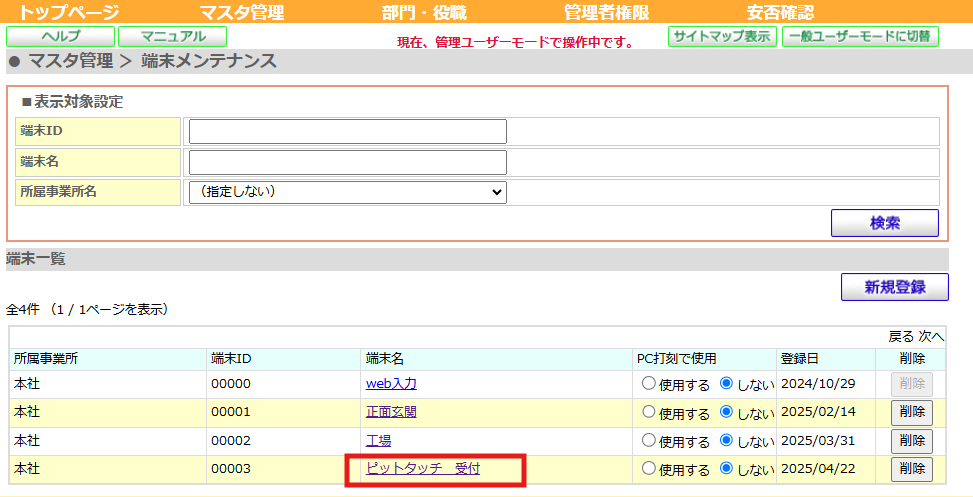Click the ヘルプ button
973x497 pixels.
(x=60, y=37)
